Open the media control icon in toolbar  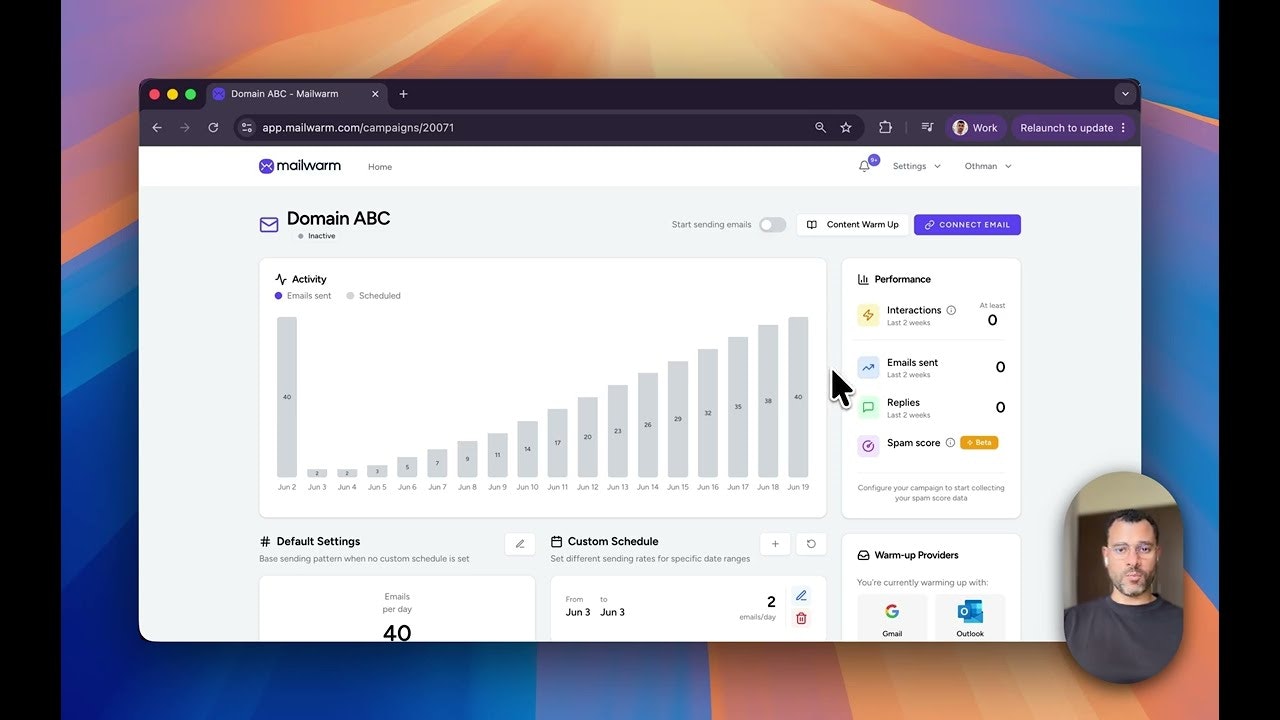click(x=927, y=127)
